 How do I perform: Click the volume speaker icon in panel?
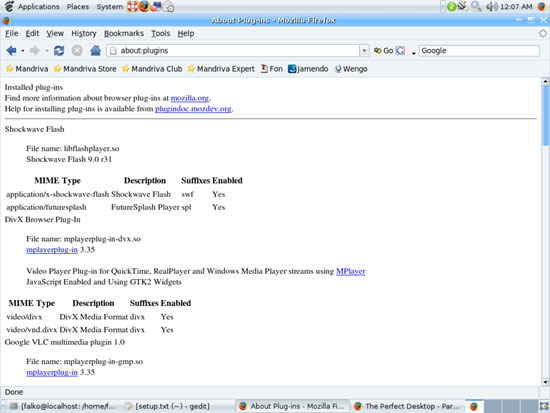[492, 6]
